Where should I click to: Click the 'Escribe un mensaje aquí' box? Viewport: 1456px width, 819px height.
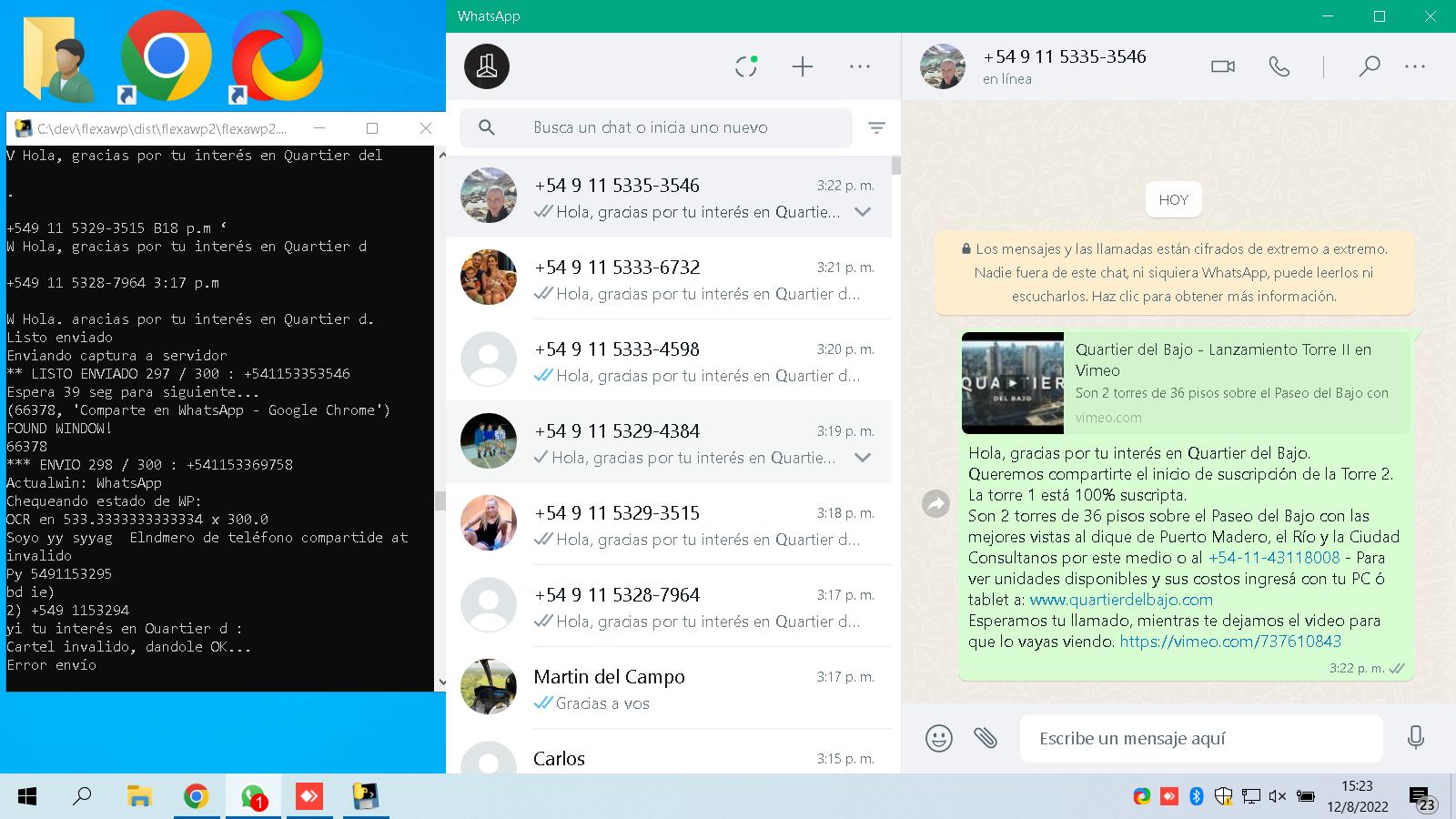click(1201, 738)
